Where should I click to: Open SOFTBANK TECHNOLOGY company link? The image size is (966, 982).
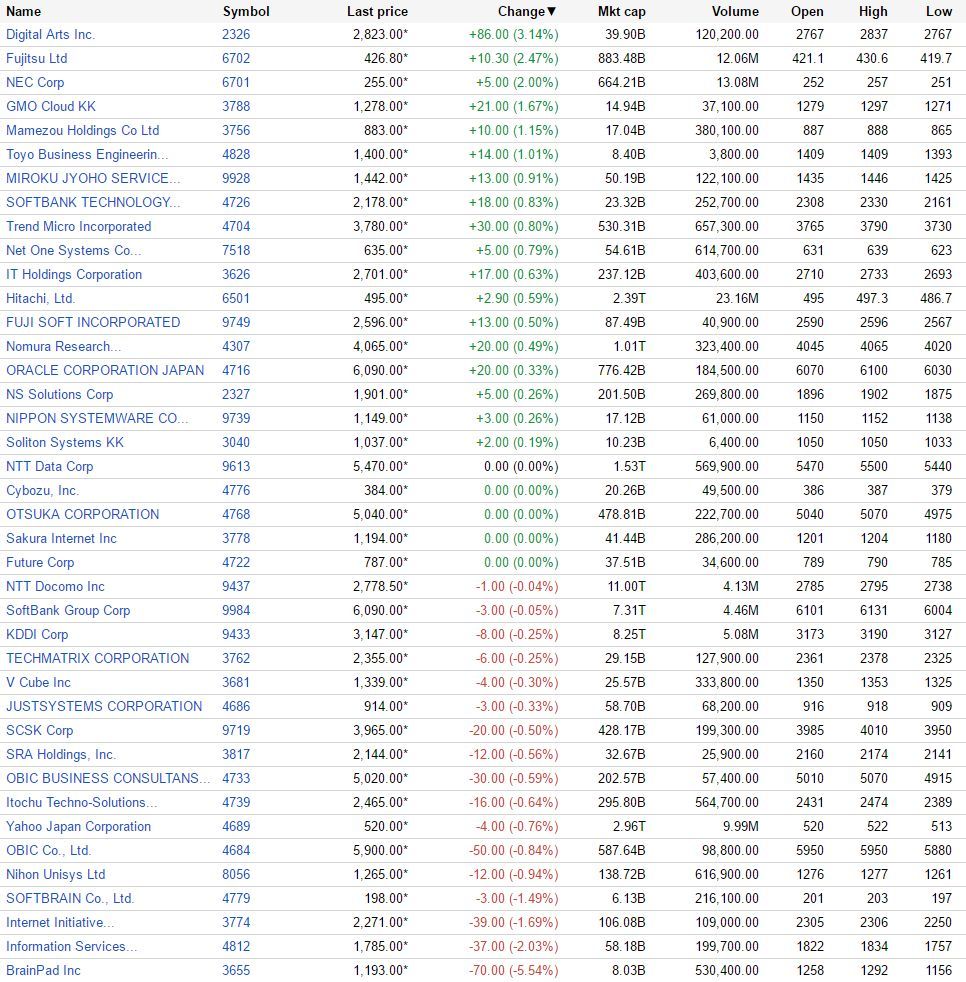[x=93, y=202]
